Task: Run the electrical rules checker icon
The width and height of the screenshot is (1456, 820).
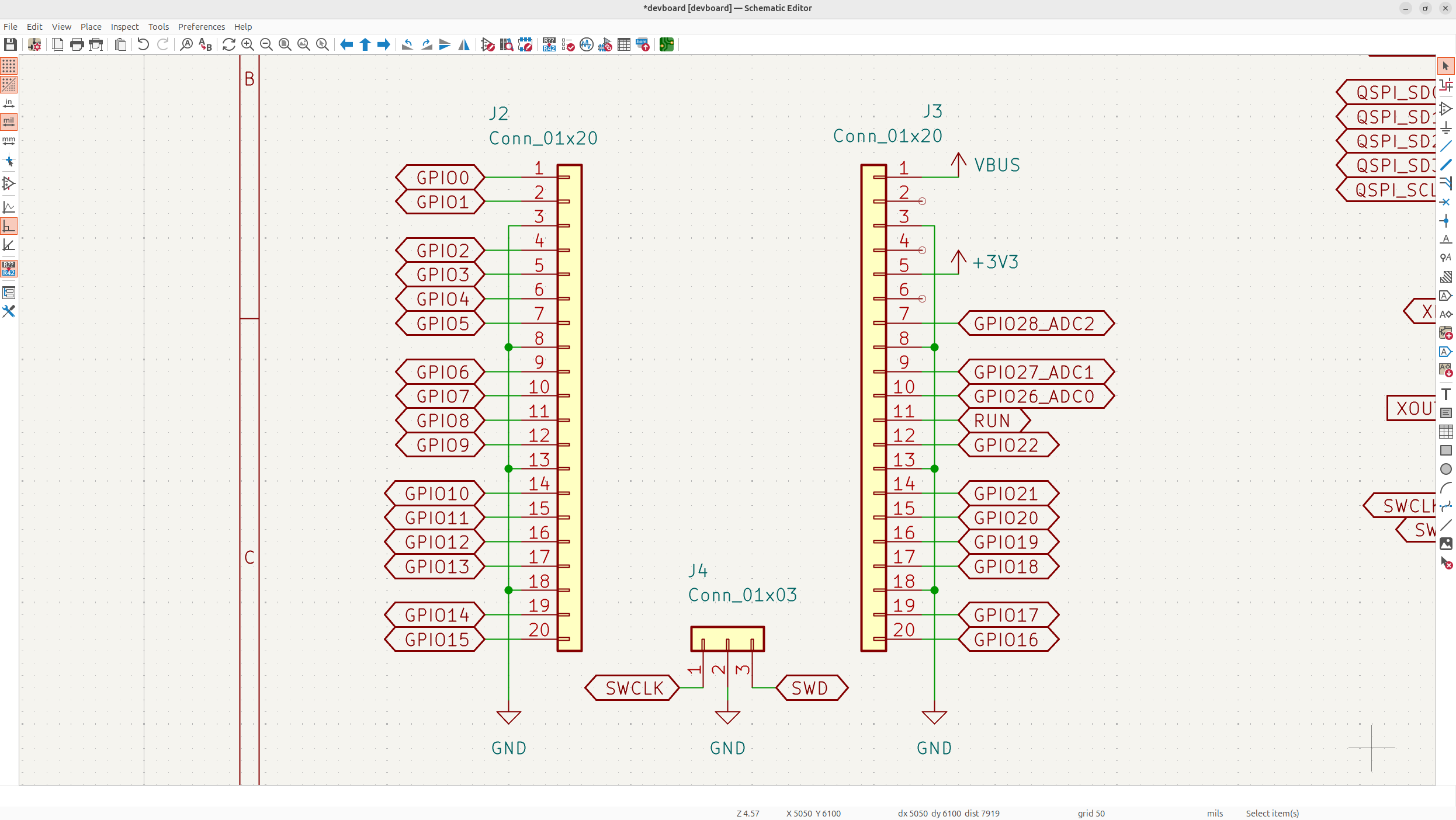Action: pos(568,44)
